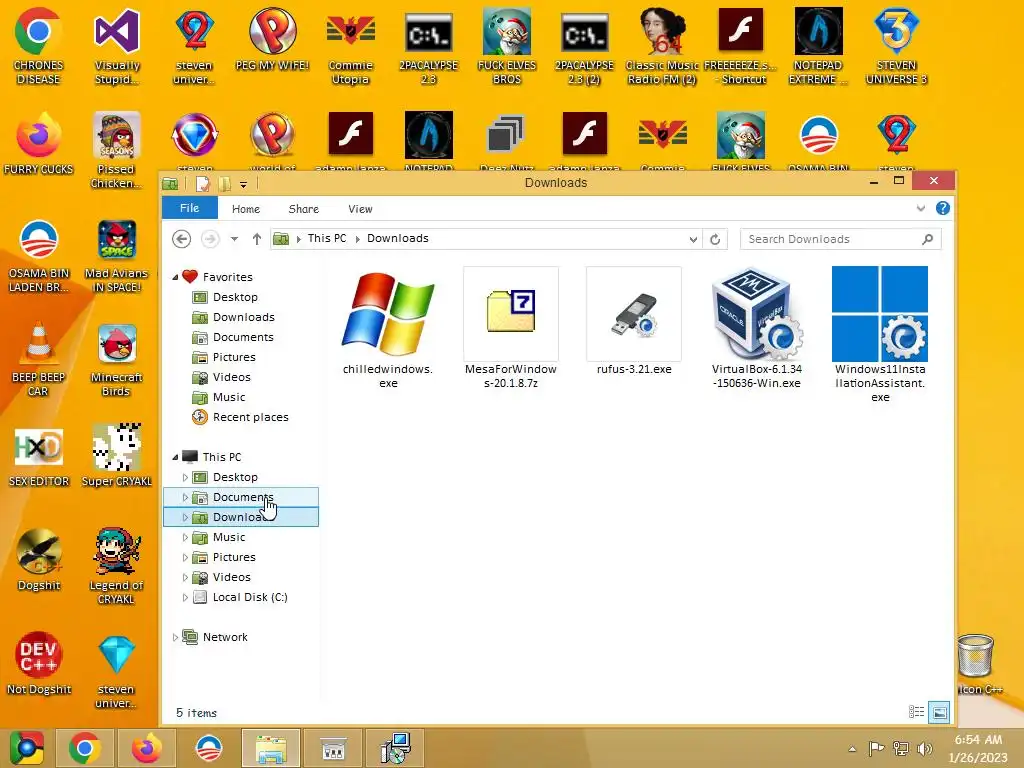Go up one folder level arrow

click(257, 239)
